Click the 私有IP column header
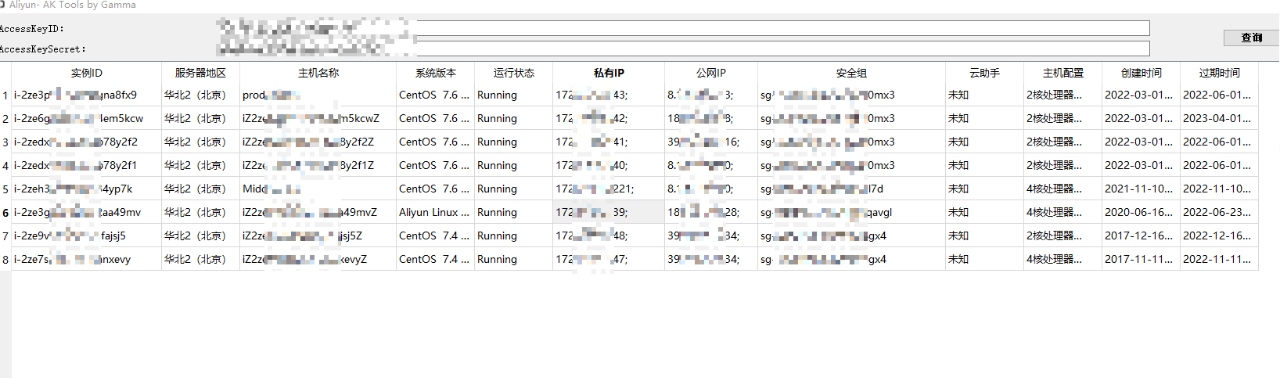This screenshot has height=378, width=1280. tap(608, 73)
